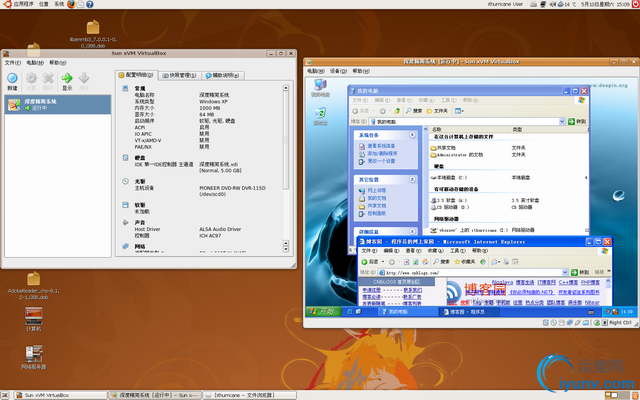Open the 设备(D) menu in the running VM window

[338, 71]
